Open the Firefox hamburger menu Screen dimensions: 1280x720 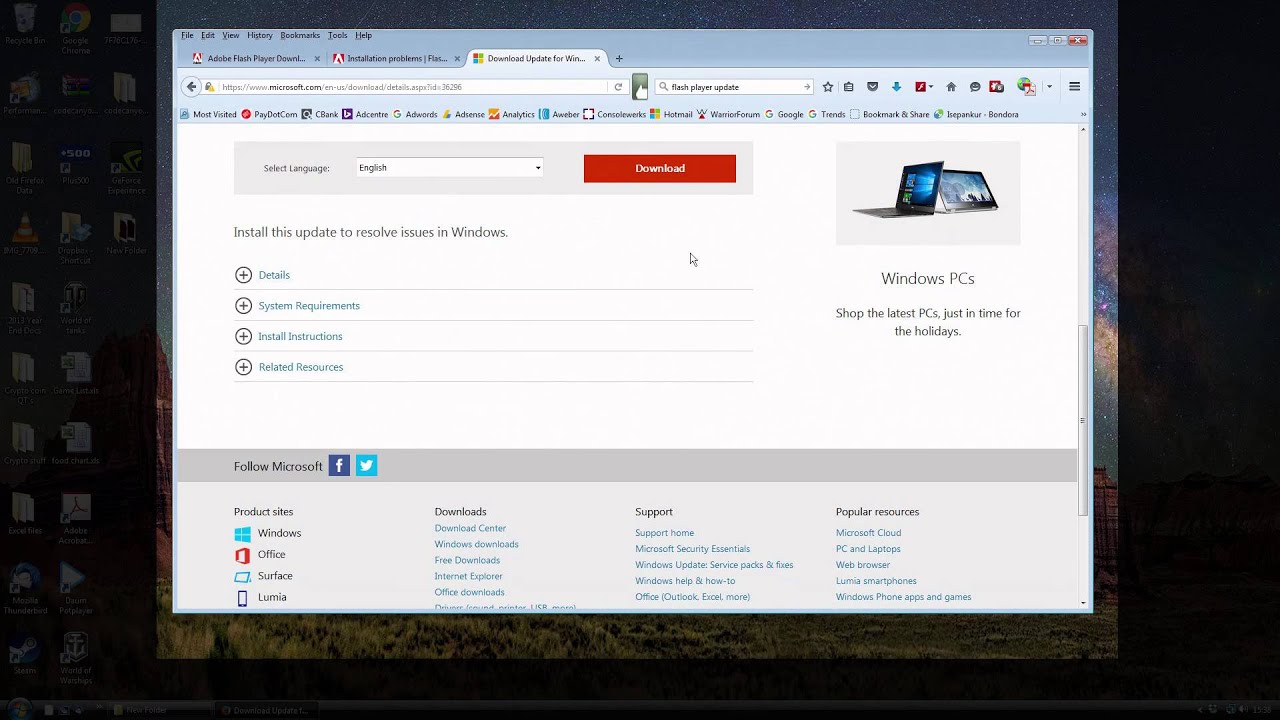(x=1075, y=87)
